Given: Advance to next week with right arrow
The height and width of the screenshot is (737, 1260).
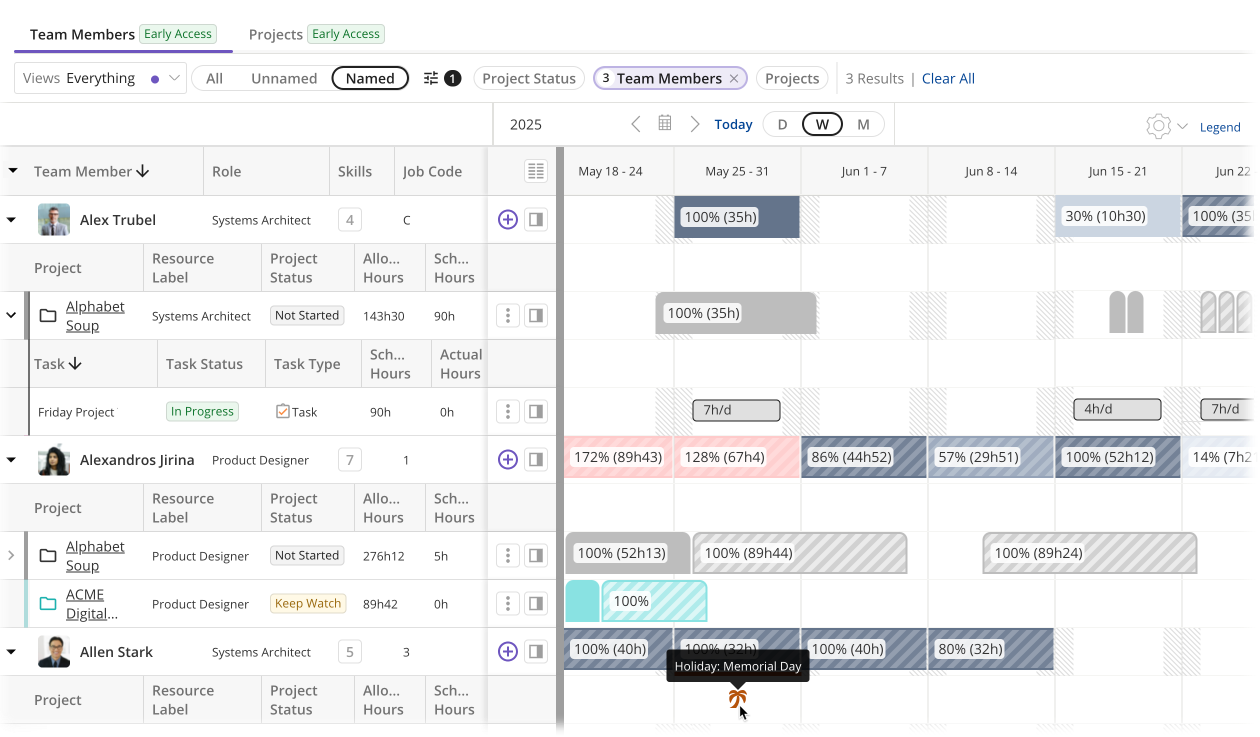Looking at the screenshot, I should pyautogui.click(x=695, y=124).
